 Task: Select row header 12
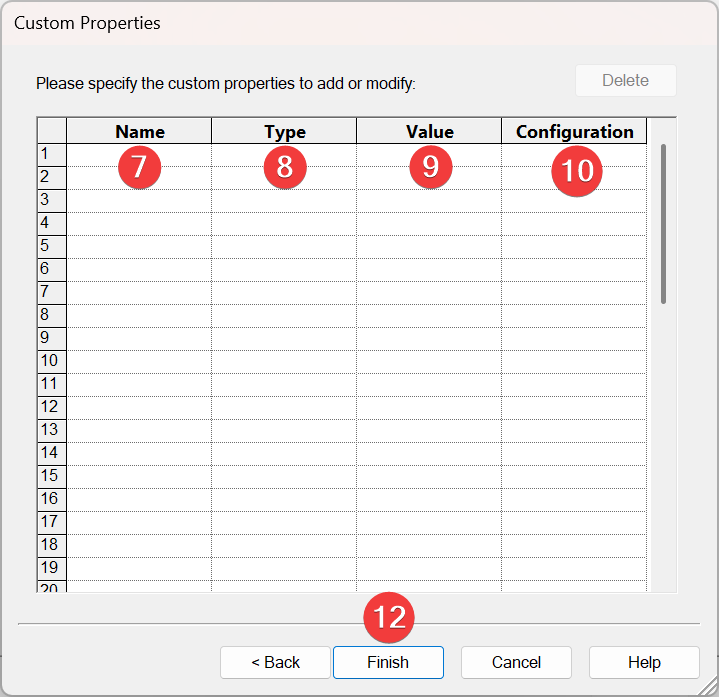point(52,408)
